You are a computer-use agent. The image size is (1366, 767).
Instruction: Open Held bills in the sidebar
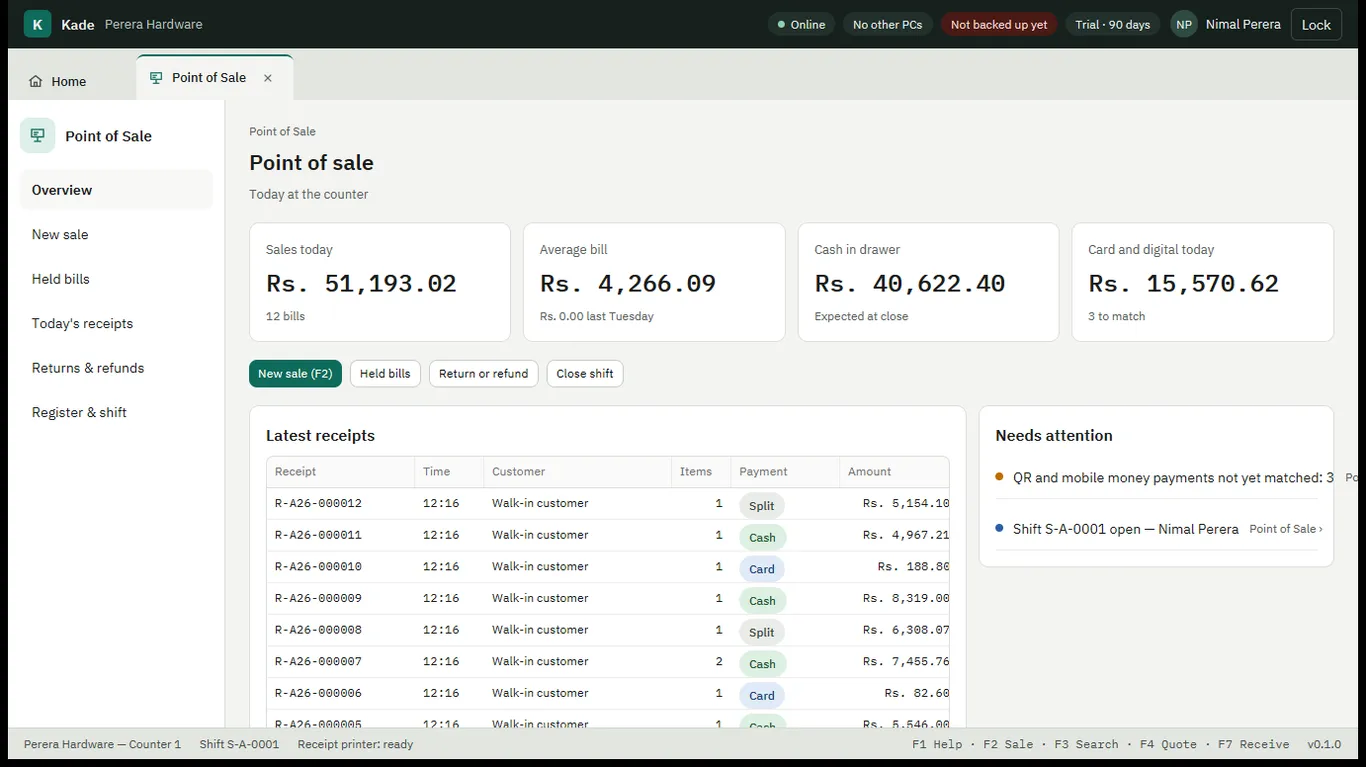click(116, 279)
